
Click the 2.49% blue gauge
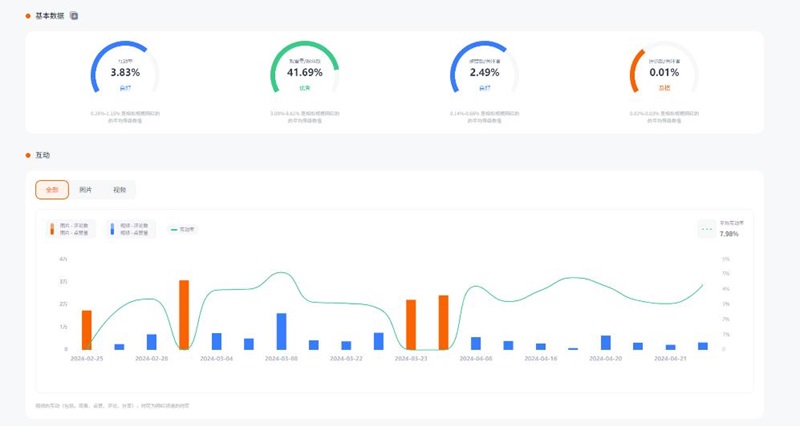pos(484,71)
